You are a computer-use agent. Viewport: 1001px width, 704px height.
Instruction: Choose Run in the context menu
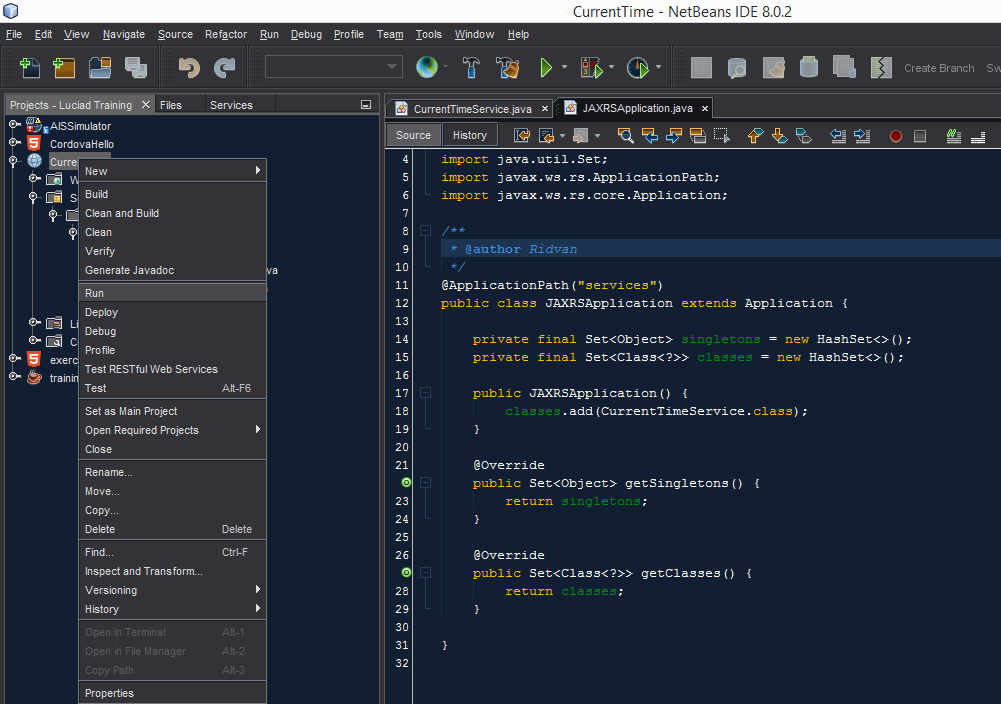172,293
